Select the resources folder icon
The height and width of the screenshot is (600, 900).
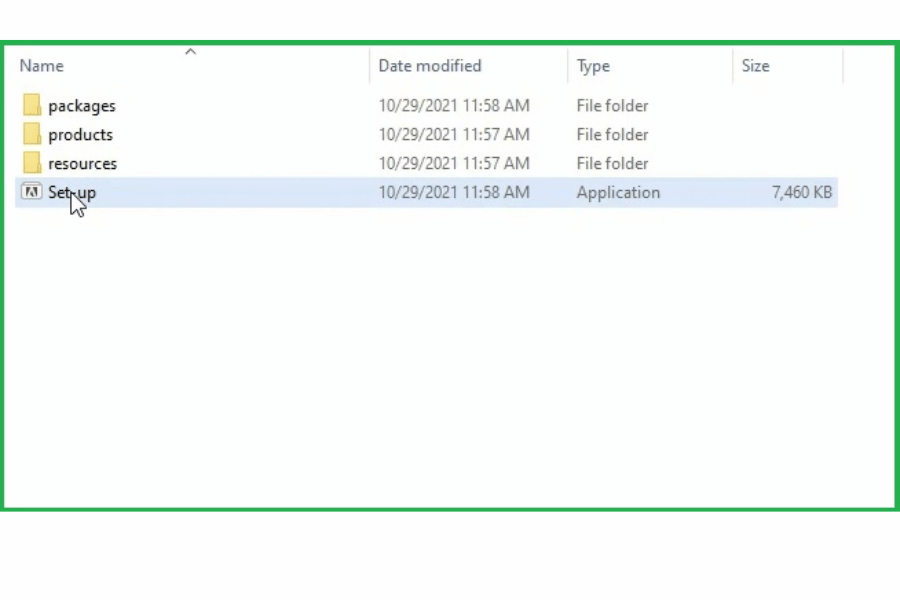point(31,163)
